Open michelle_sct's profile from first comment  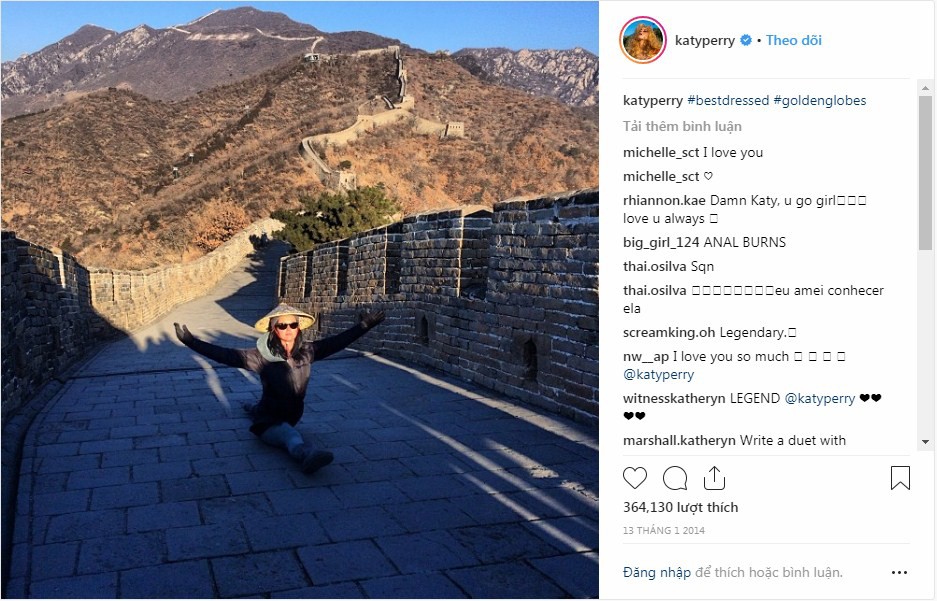661,152
